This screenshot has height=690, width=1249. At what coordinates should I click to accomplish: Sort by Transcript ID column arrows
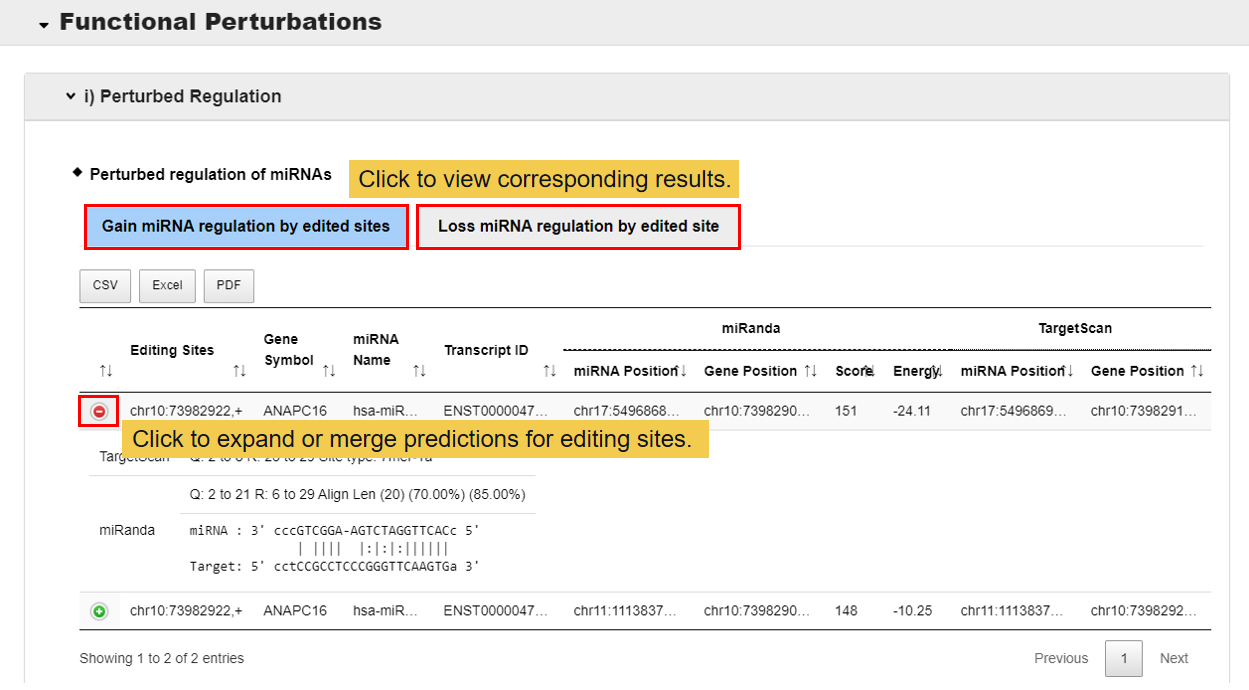(x=549, y=371)
